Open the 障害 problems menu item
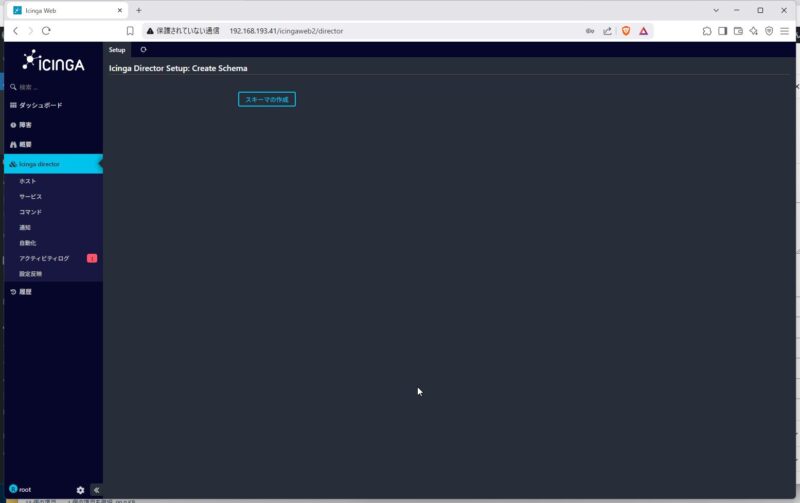Image resolution: width=800 pixels, height=503 pixels. pos(53,125)
